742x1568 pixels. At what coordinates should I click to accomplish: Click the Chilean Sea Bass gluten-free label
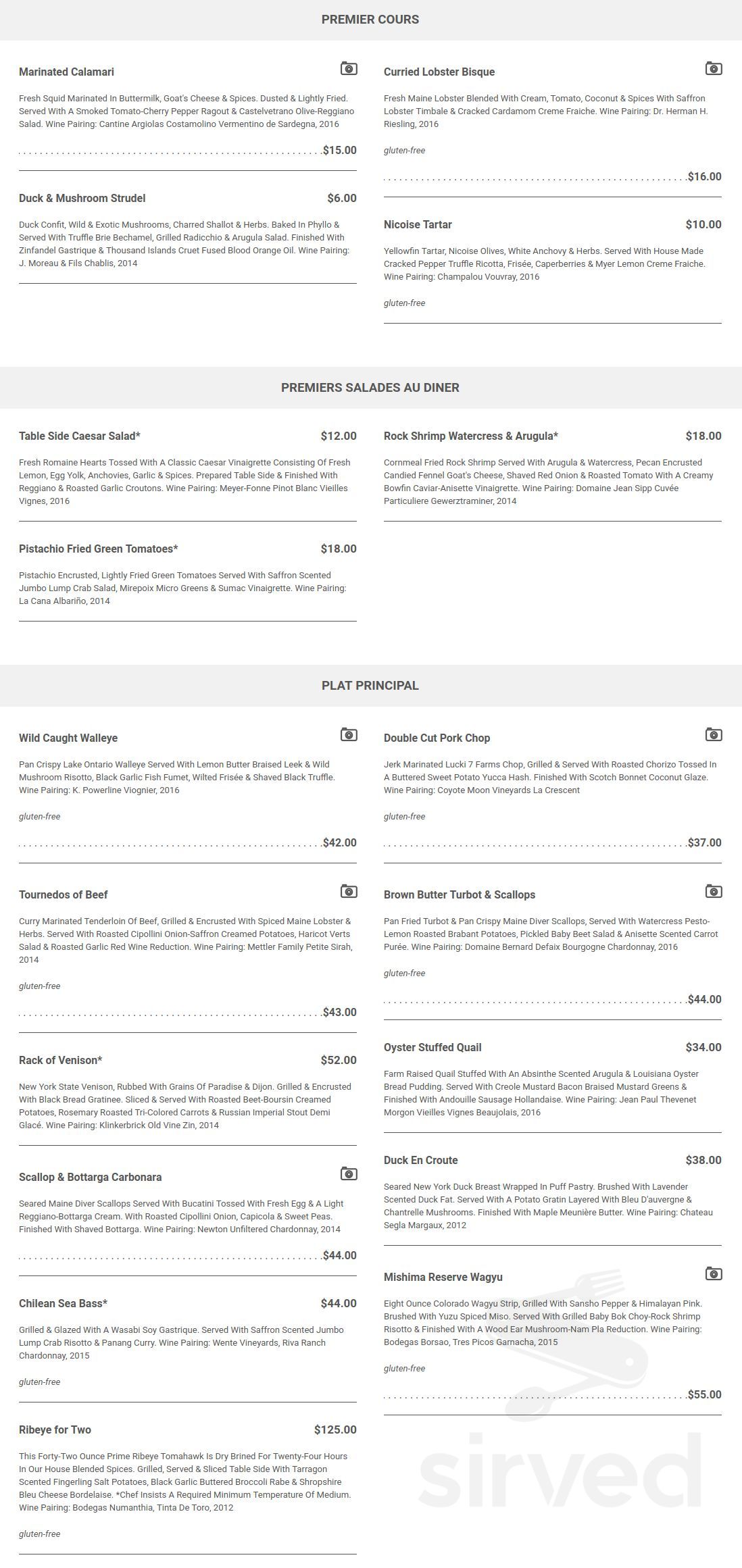40,1382
